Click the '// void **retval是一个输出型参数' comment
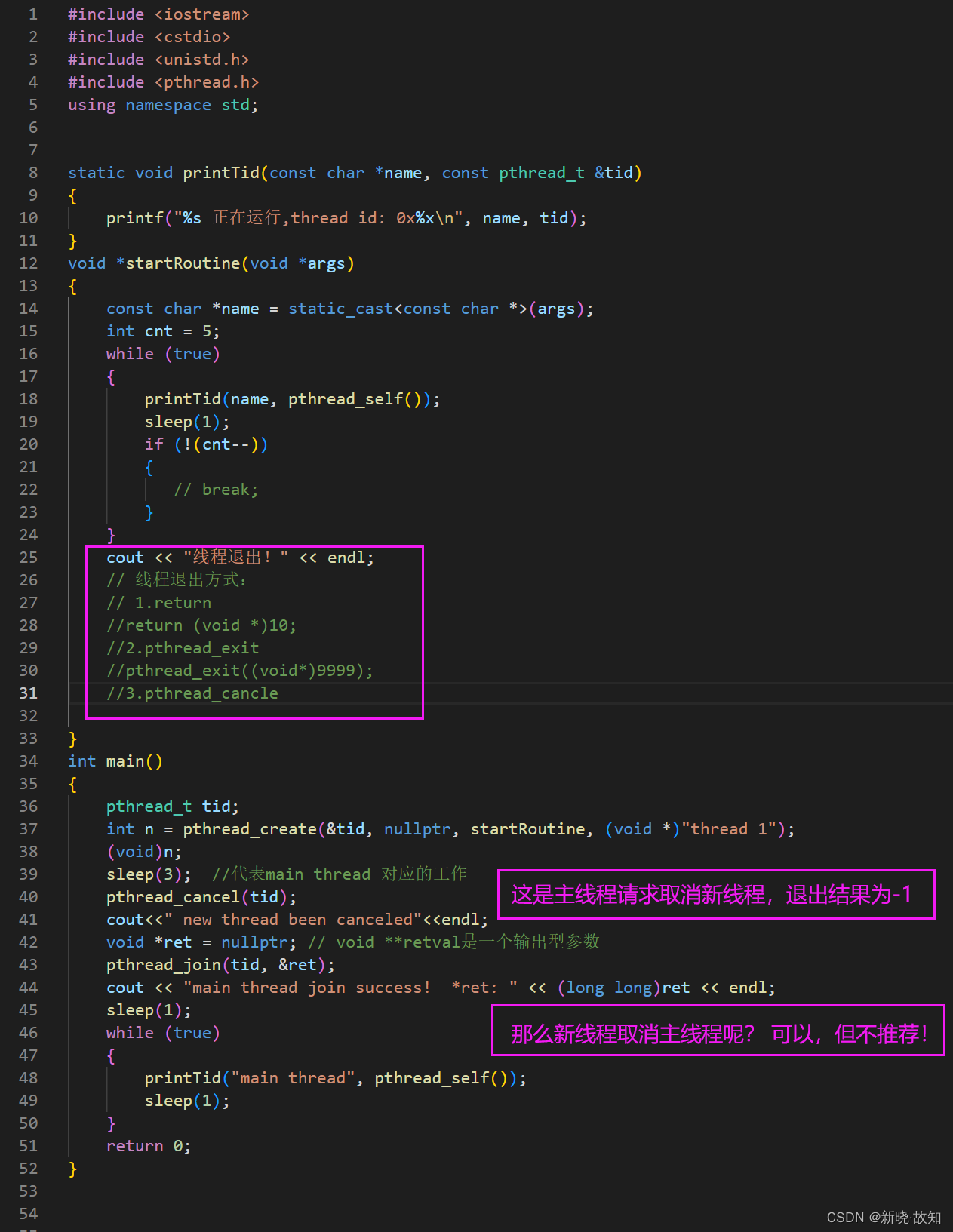The image size is (953, 1232). click(453, 942)
